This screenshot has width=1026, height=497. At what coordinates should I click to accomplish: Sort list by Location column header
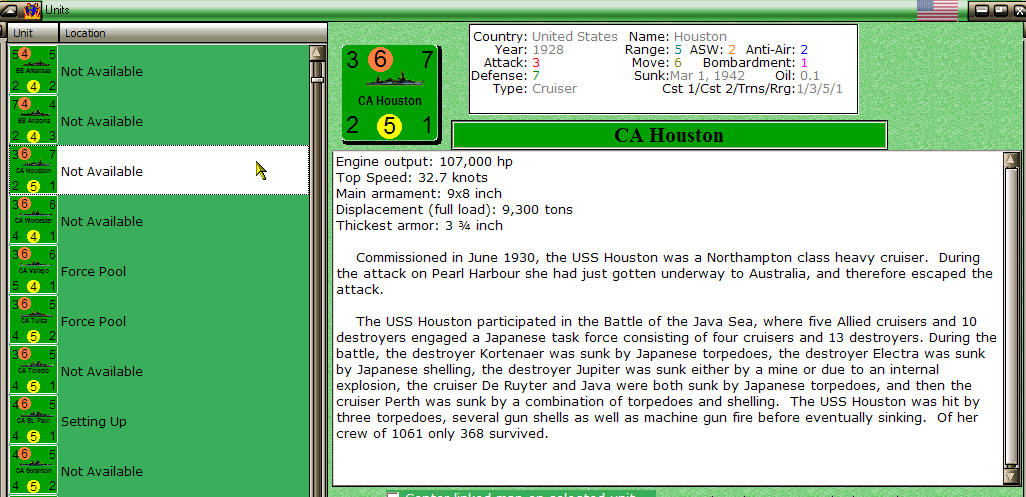point(193,33)
